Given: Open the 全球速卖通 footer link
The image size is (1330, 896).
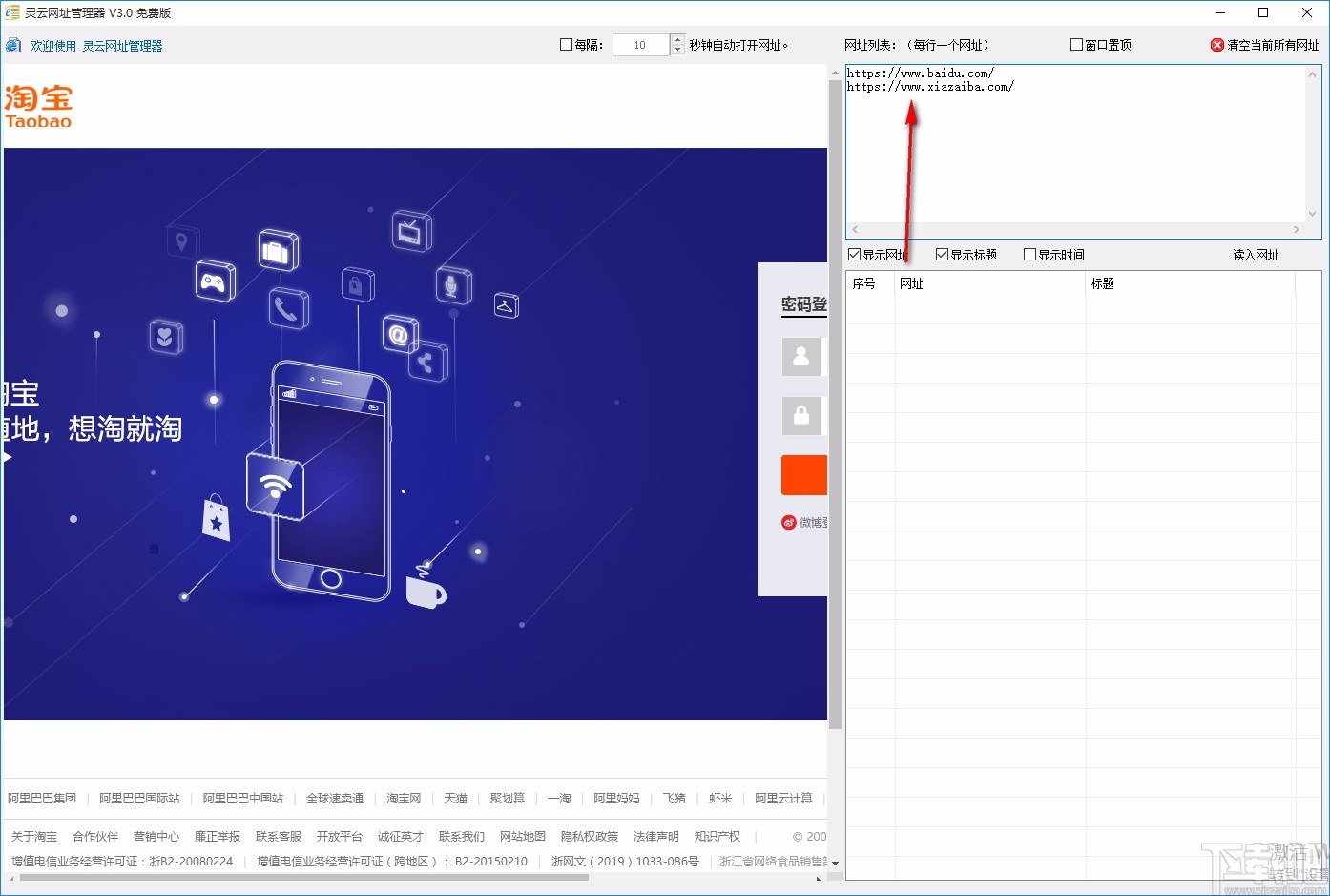Looking at the screenshot, I should pos(335,798).
